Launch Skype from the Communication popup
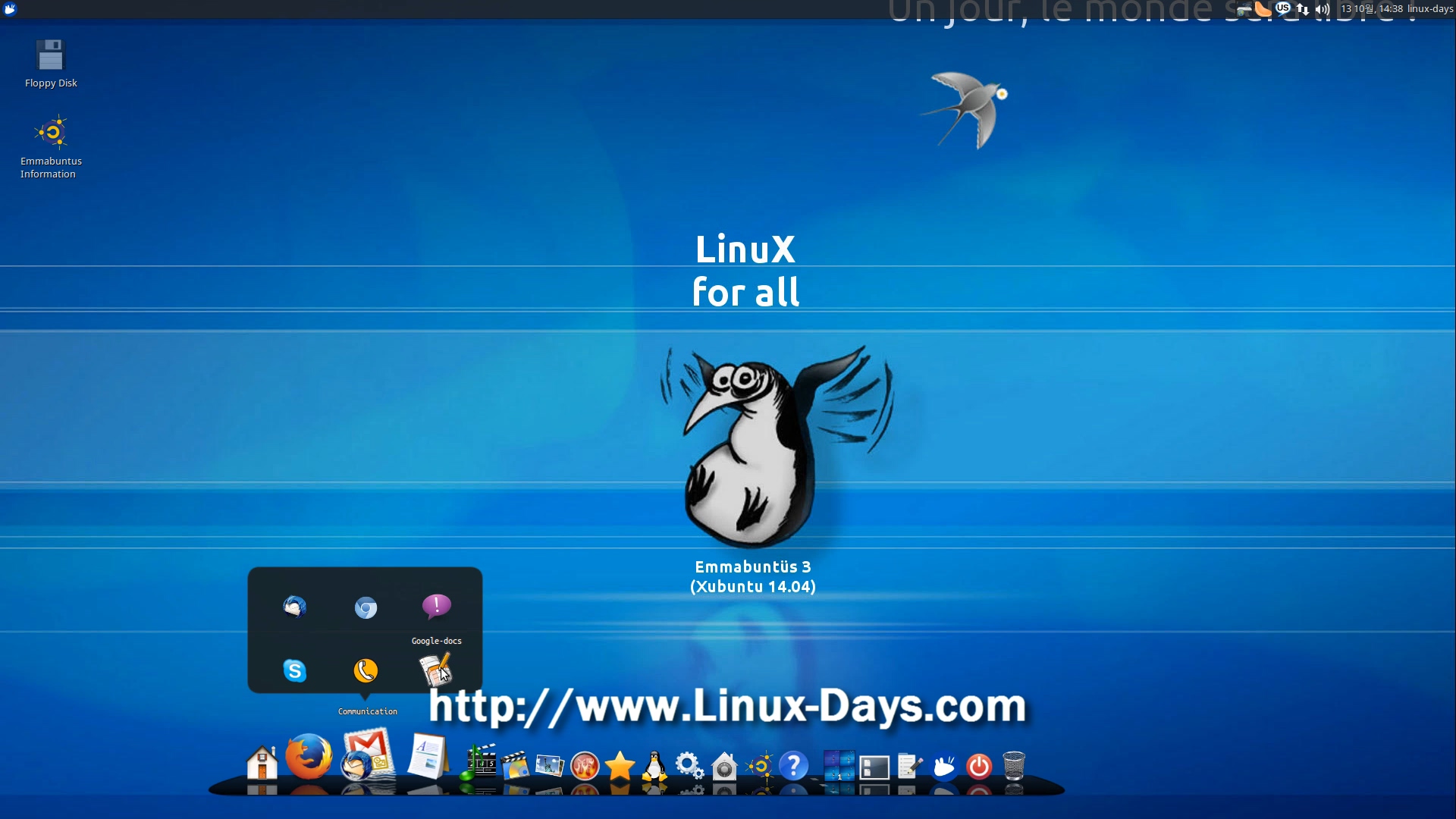1456x819 pixels. tap(295, 670)
